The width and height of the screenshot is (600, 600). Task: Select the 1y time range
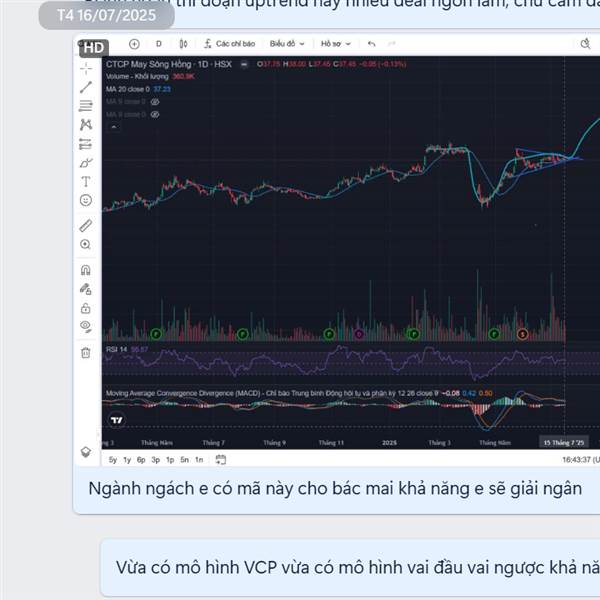point(127,460)
